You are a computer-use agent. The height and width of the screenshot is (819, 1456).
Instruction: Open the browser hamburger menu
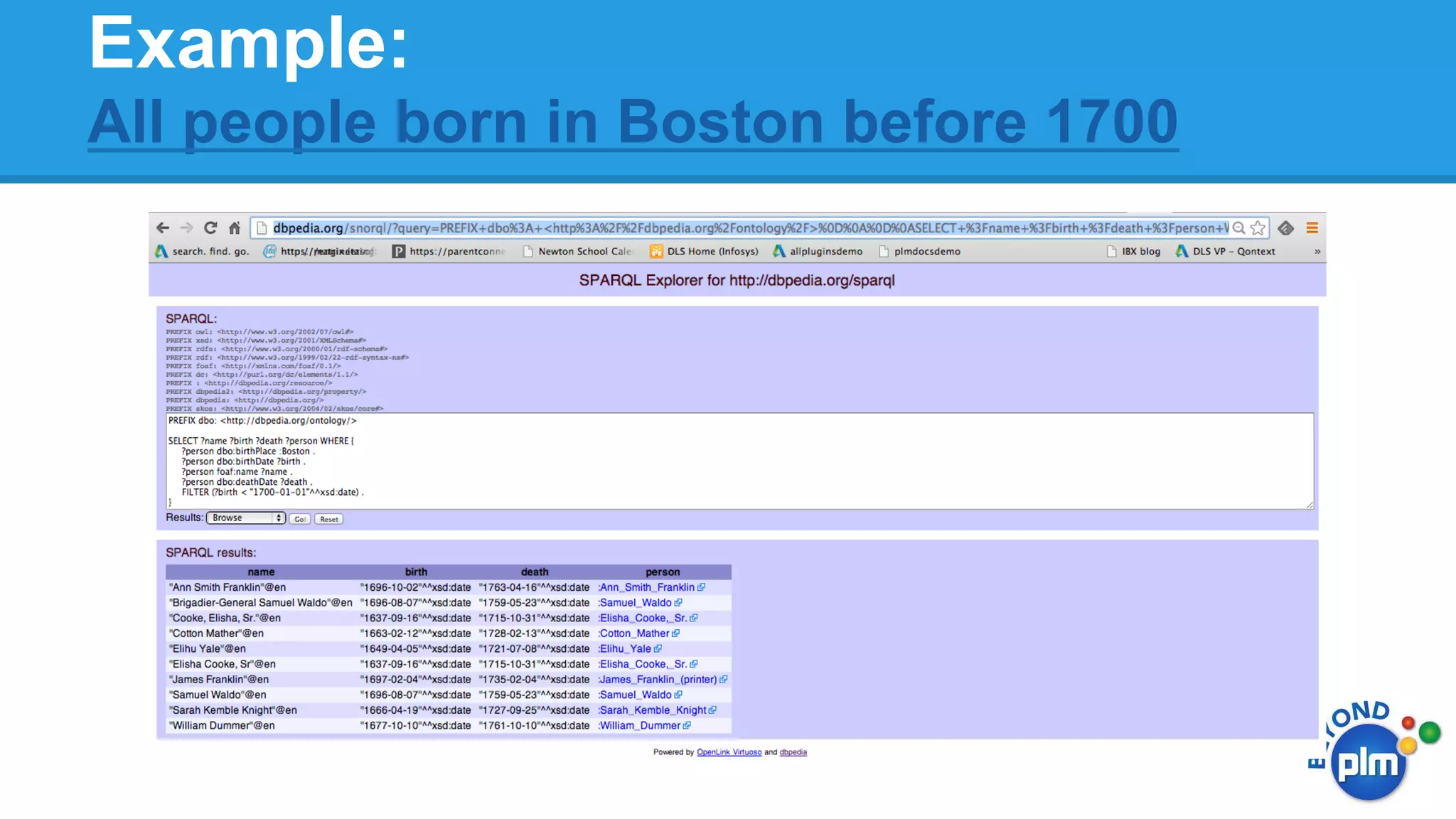pyautogui.click(x=1312, y=227)
